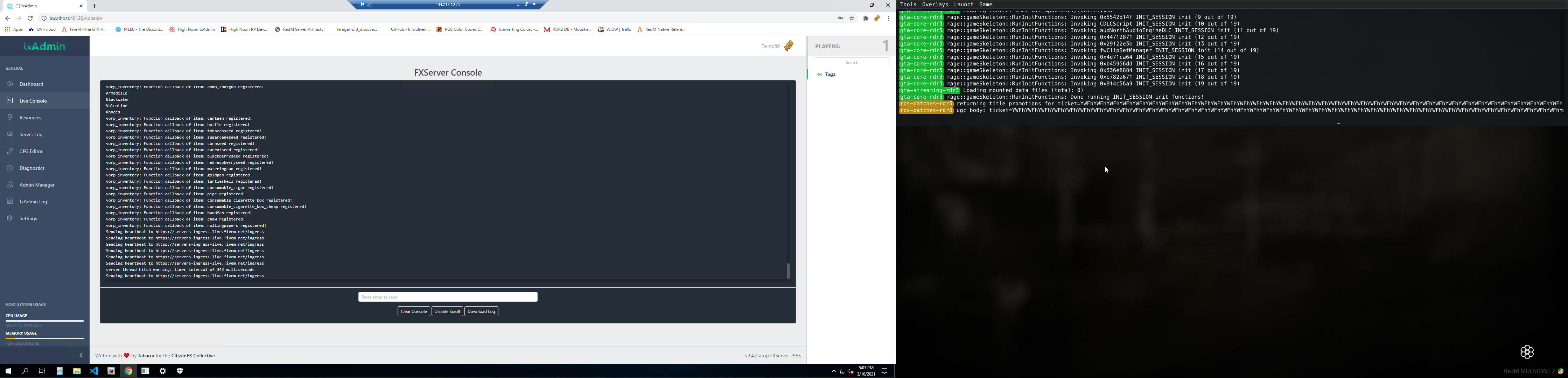1568x378 pixels.
Task: Open the CFG Editor
Action: [x=31, y=151]
